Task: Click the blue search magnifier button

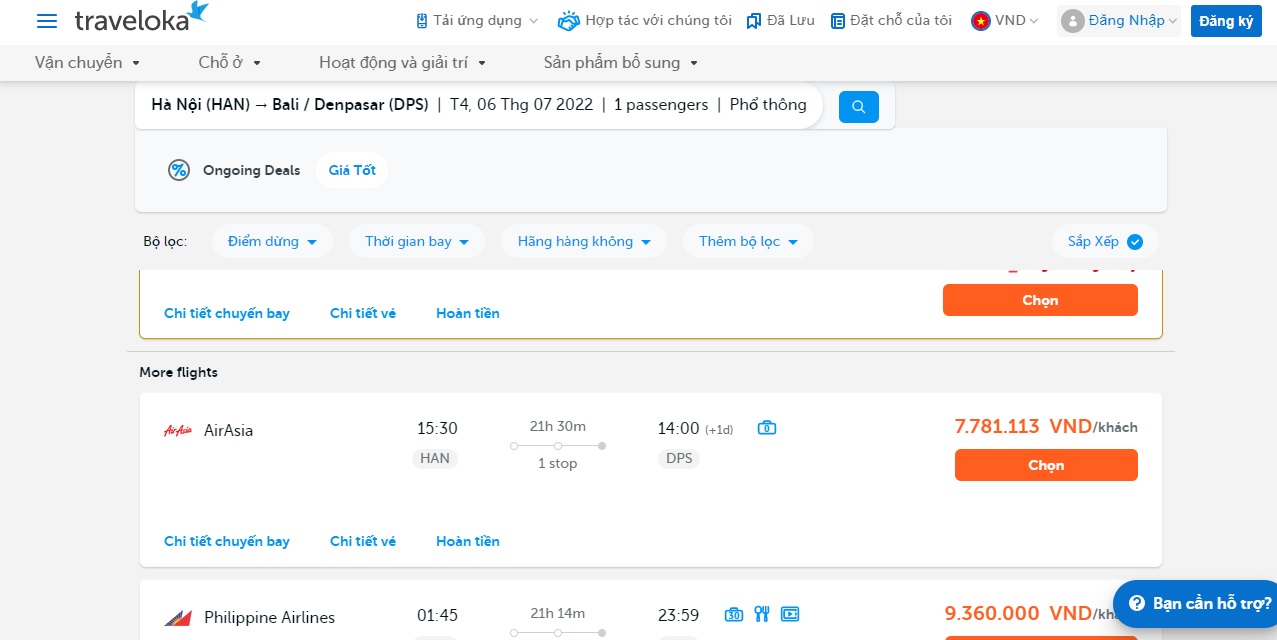Action: pos(858,107)
